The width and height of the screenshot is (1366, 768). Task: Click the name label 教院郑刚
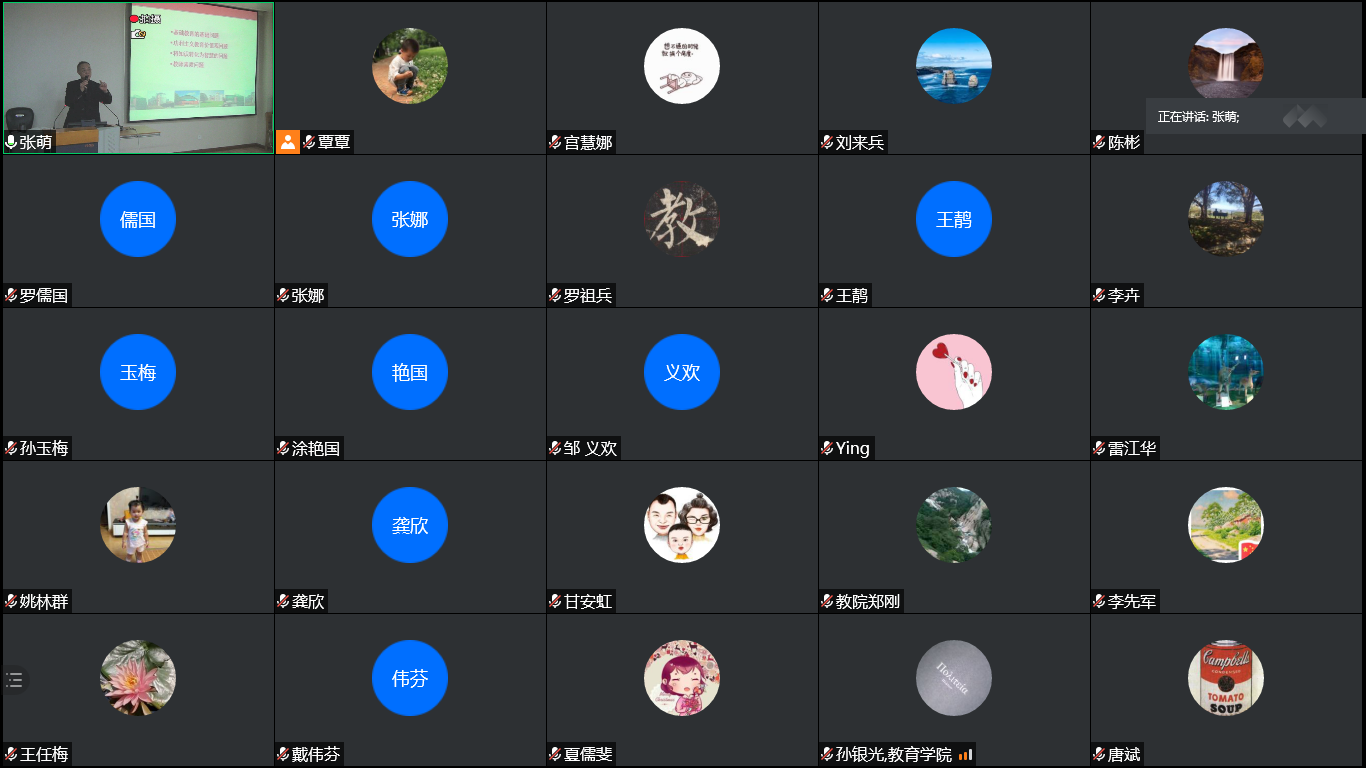pos(868,601)
